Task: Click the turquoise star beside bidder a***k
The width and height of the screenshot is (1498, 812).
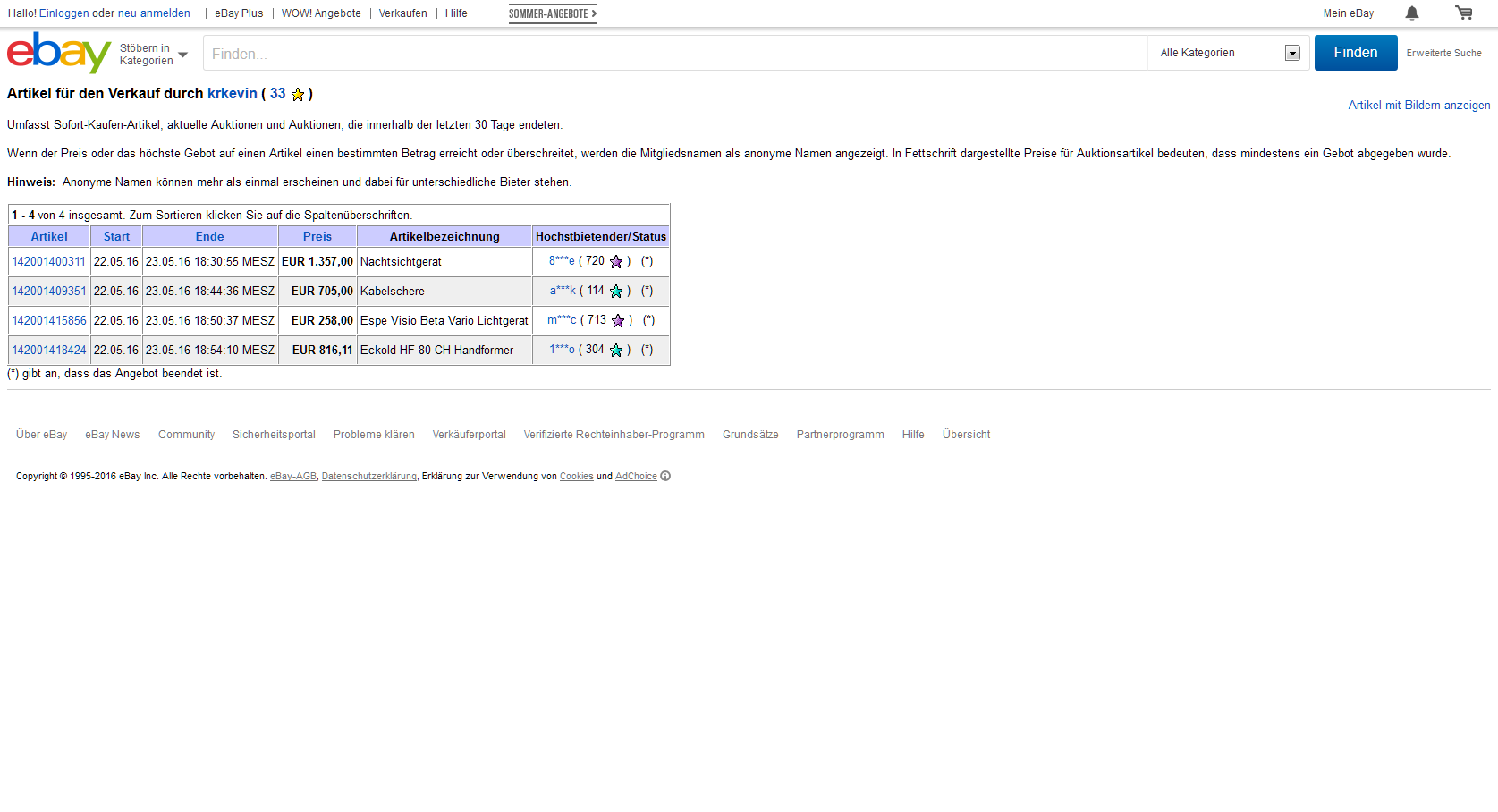Action: point(616,292)
